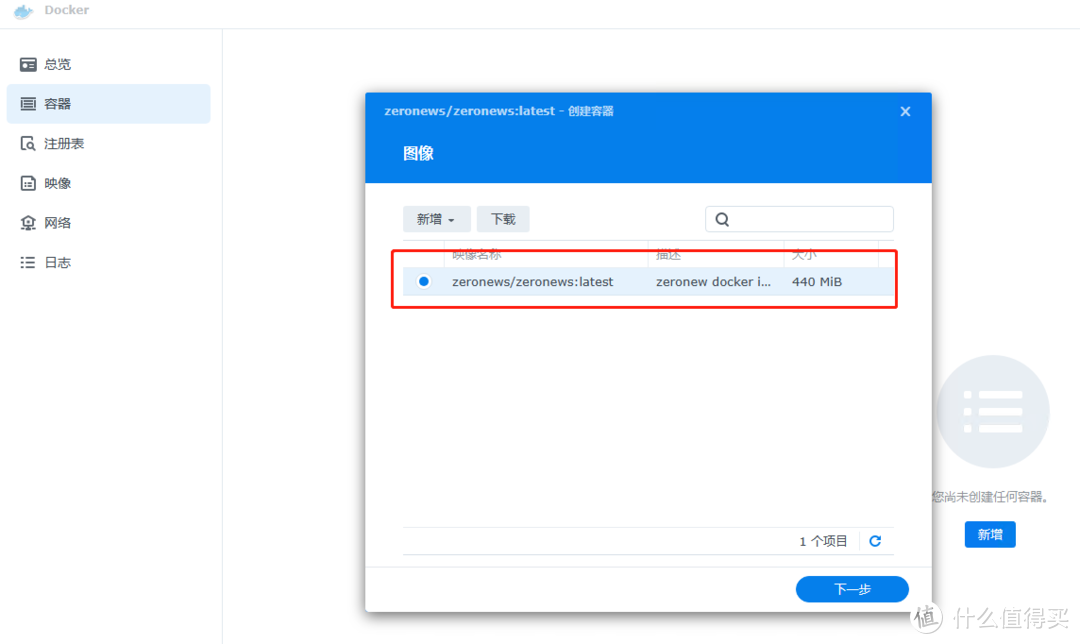Screen dimensions: 1080x644
Task: Select the 容器 container sidebar icon
Action: click(x=29, y=103)
